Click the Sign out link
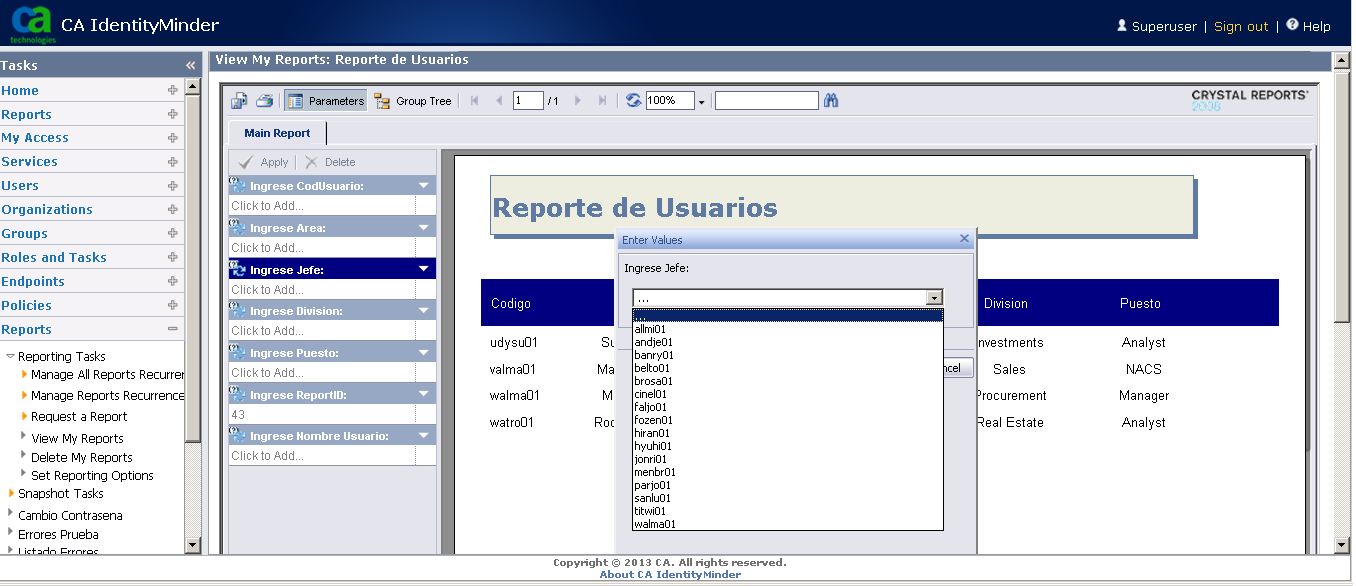Screen dimensions: 1356x586 1241,27
